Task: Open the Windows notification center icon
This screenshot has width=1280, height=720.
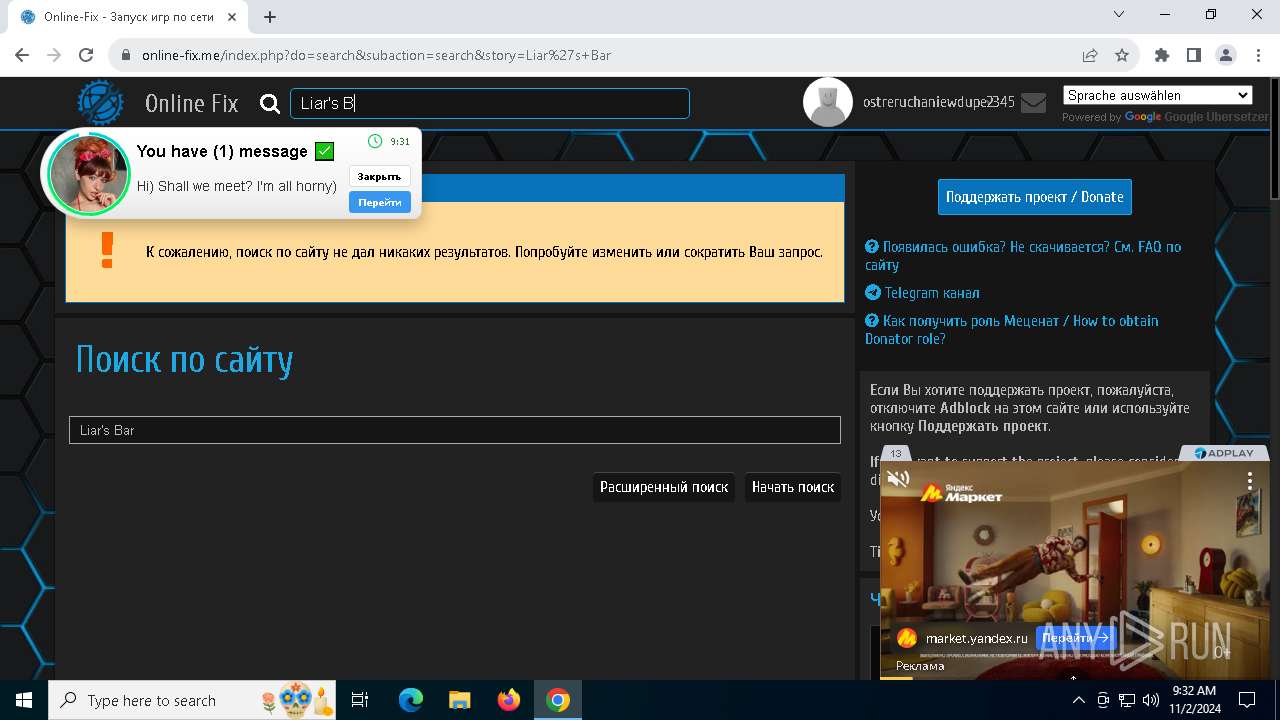Action: point(1247,700)
